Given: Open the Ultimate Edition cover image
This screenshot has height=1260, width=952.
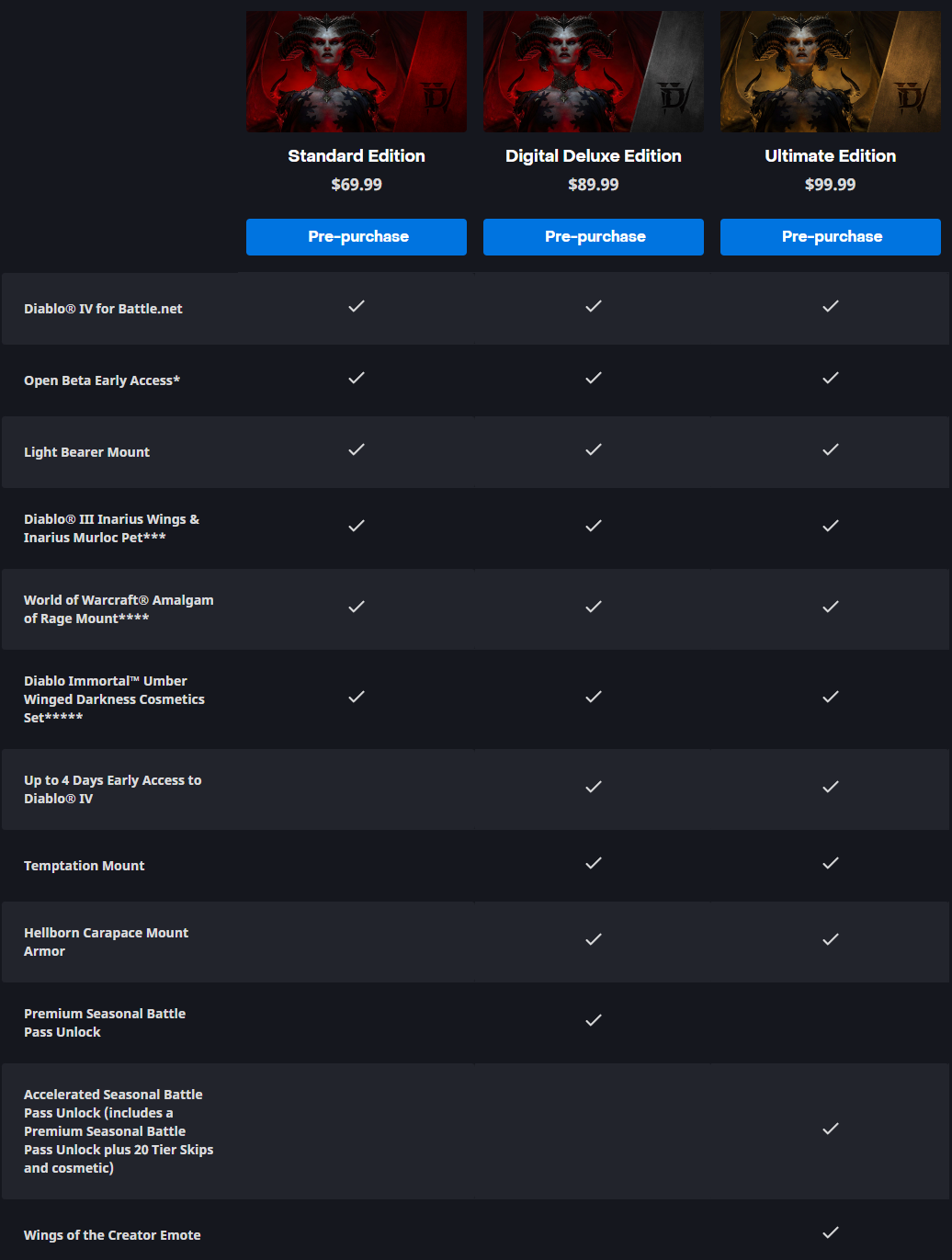Looking at the screenshot, I should [x=831, y=72].
